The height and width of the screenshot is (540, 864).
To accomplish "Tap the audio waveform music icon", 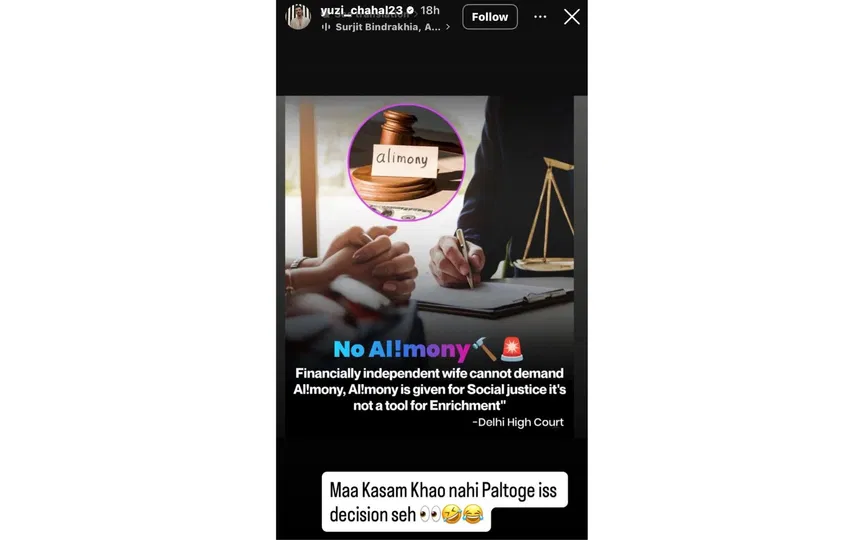I will point(326,26).
